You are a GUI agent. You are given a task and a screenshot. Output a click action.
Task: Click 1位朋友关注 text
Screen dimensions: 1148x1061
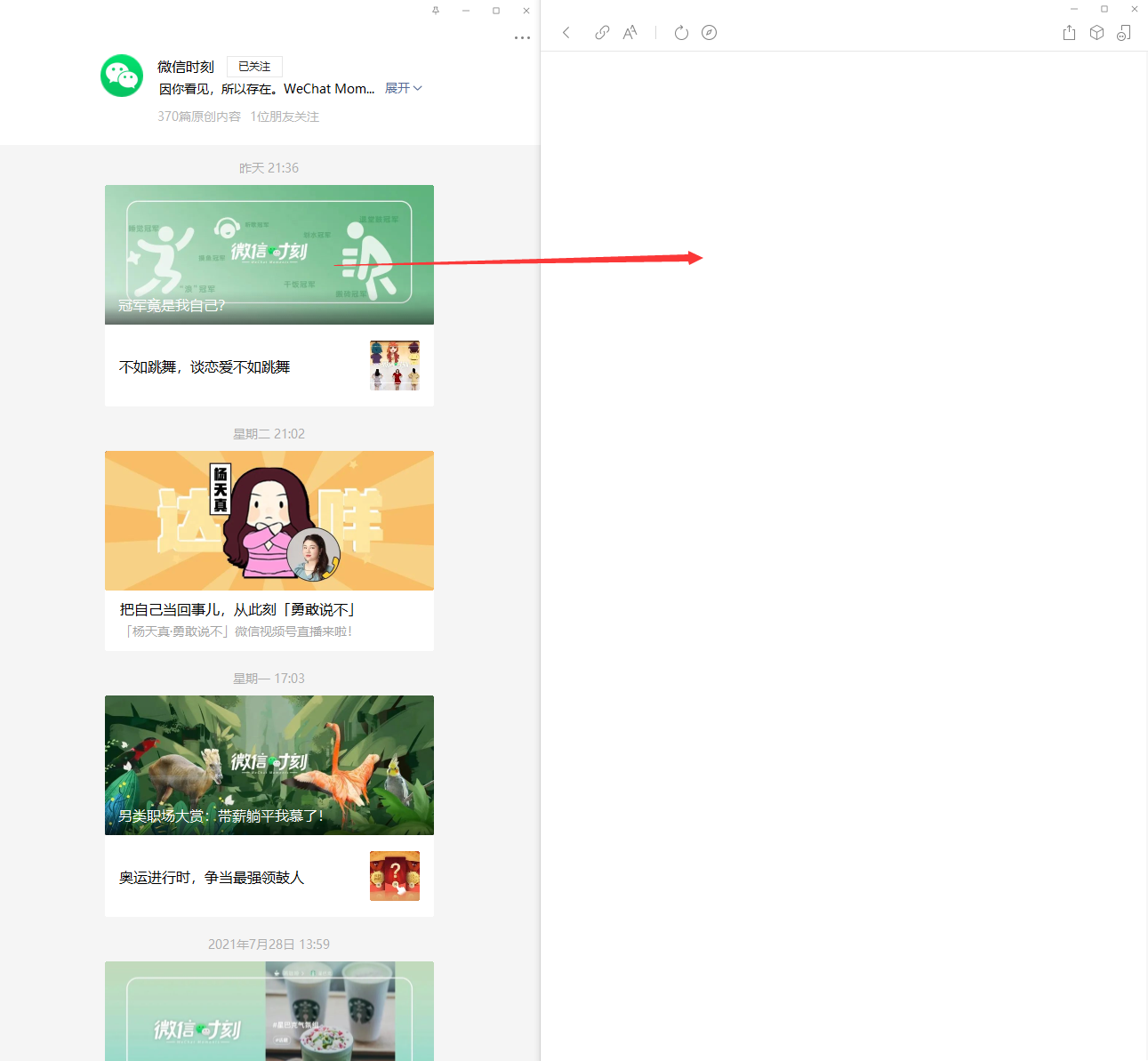point(285,117)
